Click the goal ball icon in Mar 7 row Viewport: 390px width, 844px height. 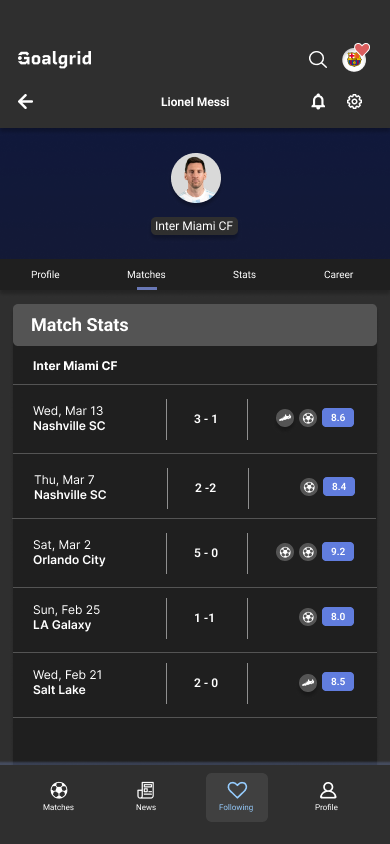pos(309,487)
